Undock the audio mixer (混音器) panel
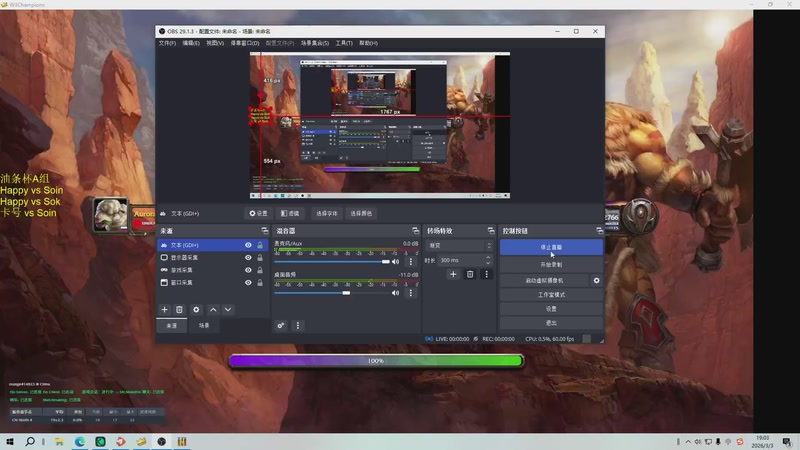Viewport: 800px width, 450px height. 415,231
